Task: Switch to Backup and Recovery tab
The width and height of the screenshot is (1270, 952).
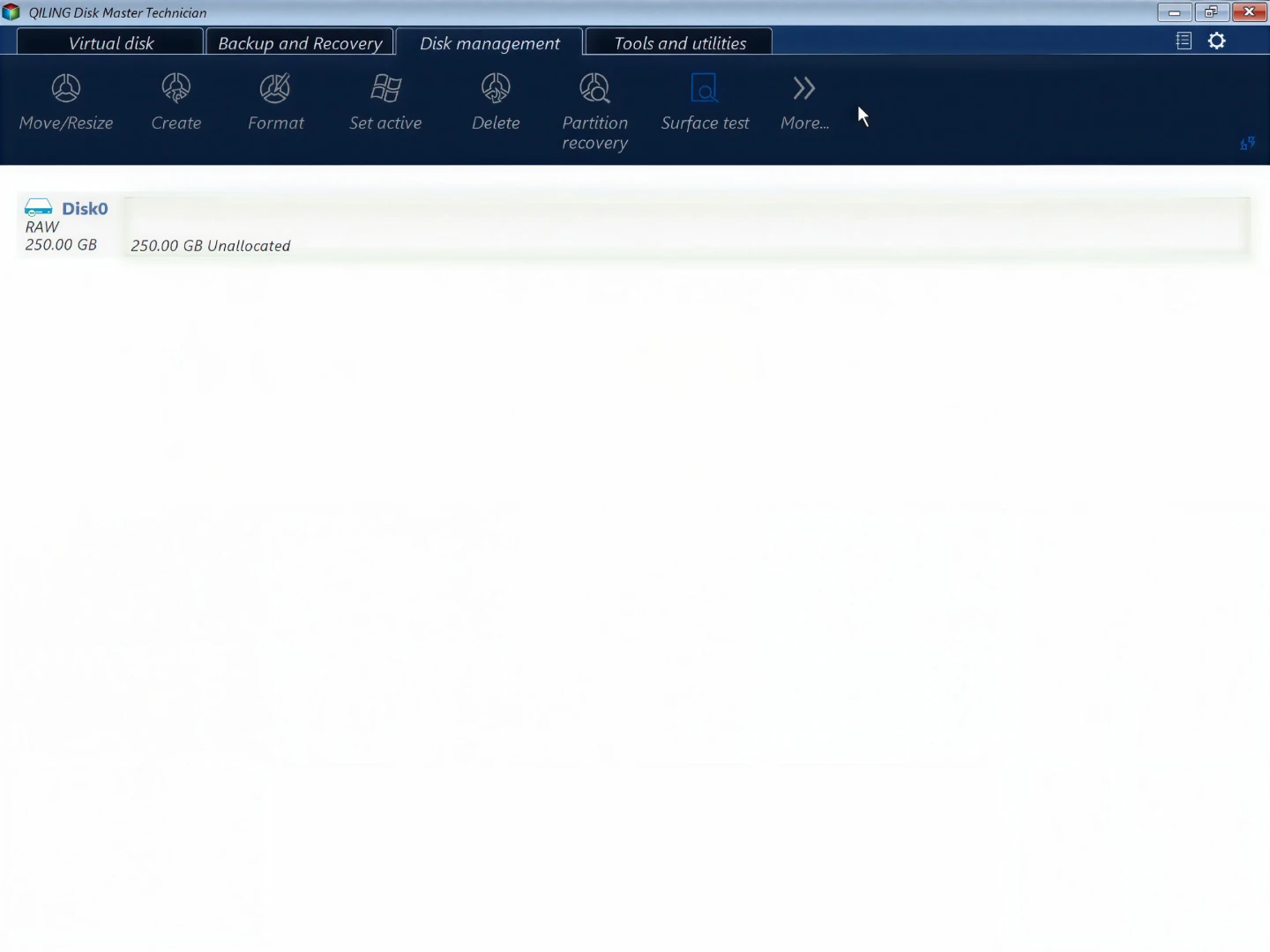Action: [300, 42]
